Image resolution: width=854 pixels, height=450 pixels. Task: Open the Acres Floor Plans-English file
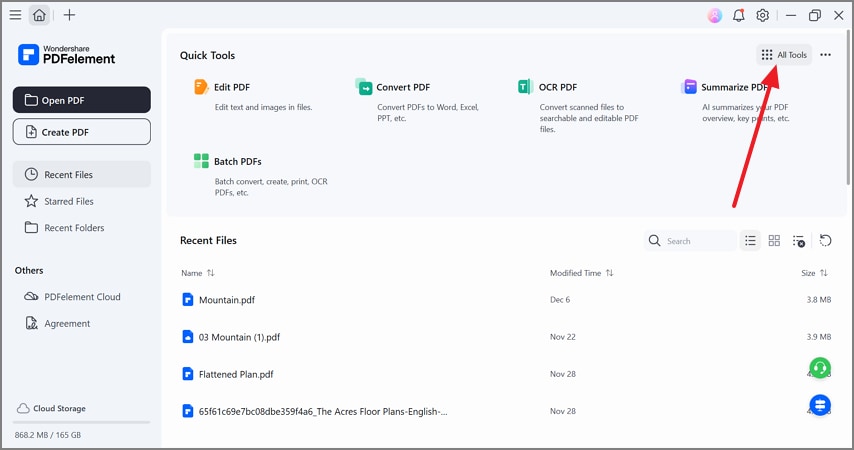323,411
